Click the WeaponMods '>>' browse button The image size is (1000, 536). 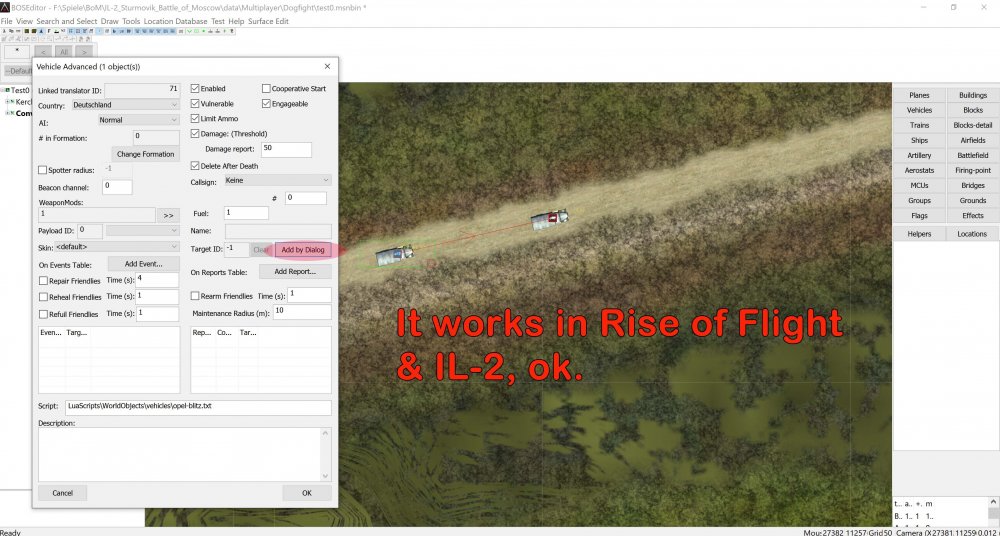pyautogui.click(x=168, y=214)
